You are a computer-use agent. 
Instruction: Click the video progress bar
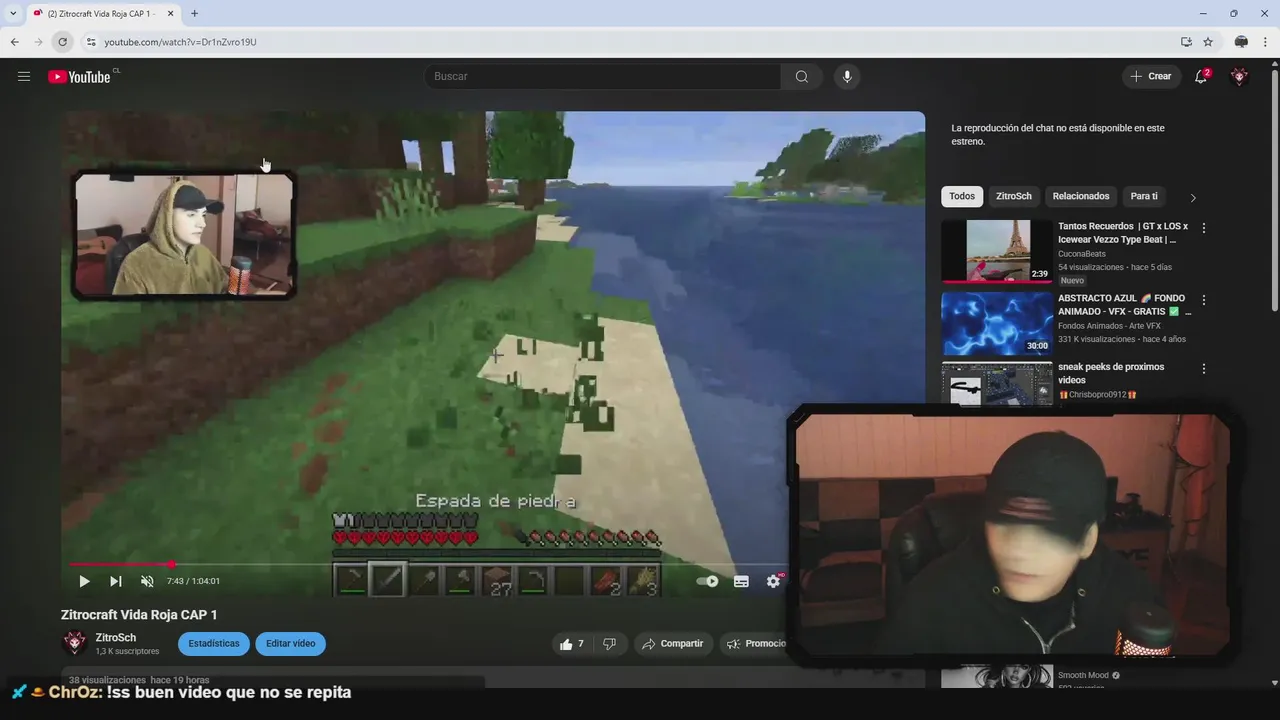coord(428,565)
